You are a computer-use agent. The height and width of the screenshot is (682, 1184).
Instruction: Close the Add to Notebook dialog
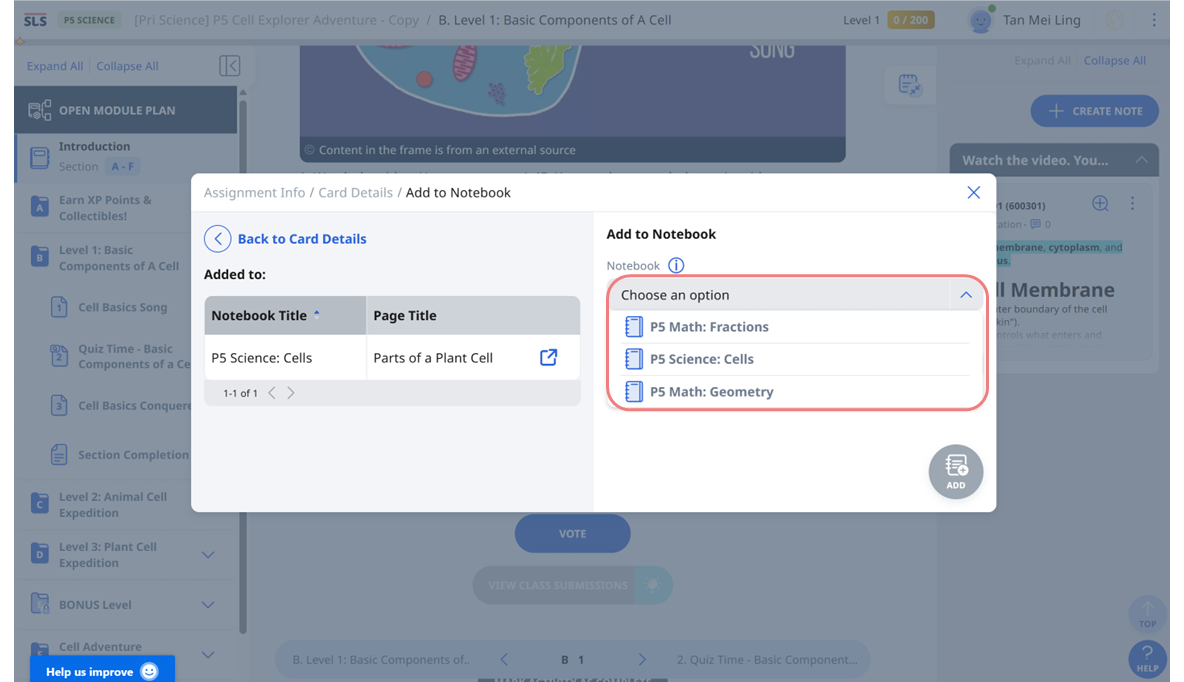click(x=973, y=193)
